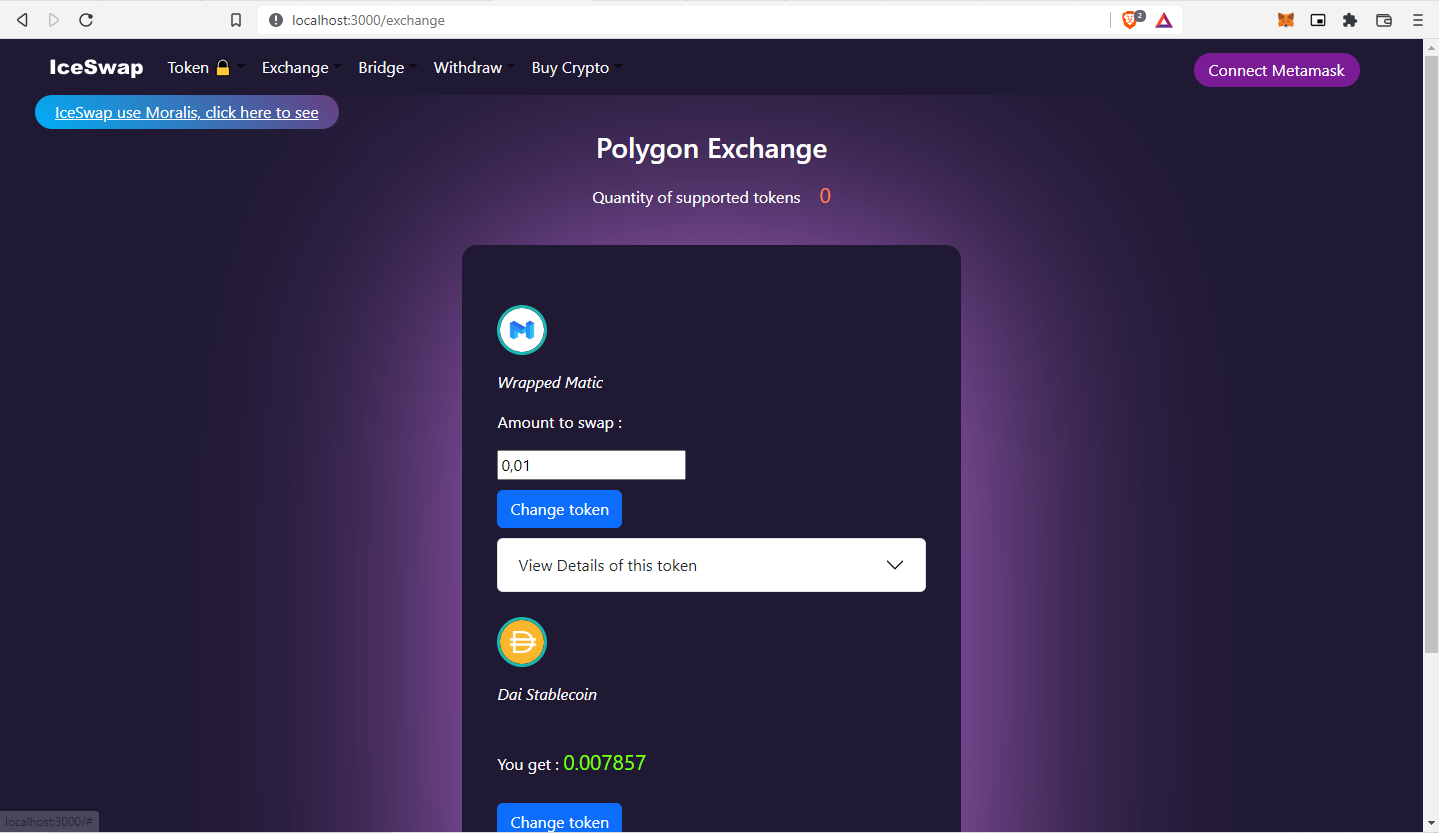Click the Connect Metamask button
The width and height of the screenshot is (1439, 833).
[1276, 70]
